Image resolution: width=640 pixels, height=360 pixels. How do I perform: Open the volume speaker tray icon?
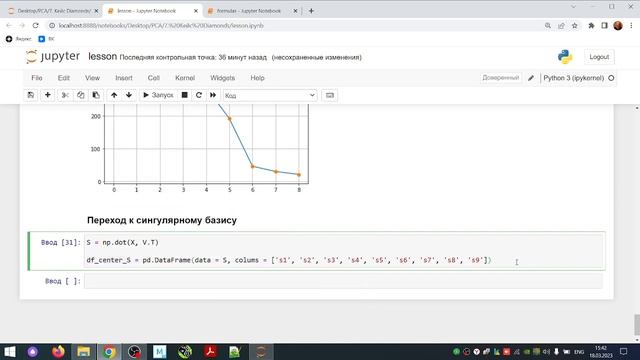pyautogui.click(x=547, y=352)
